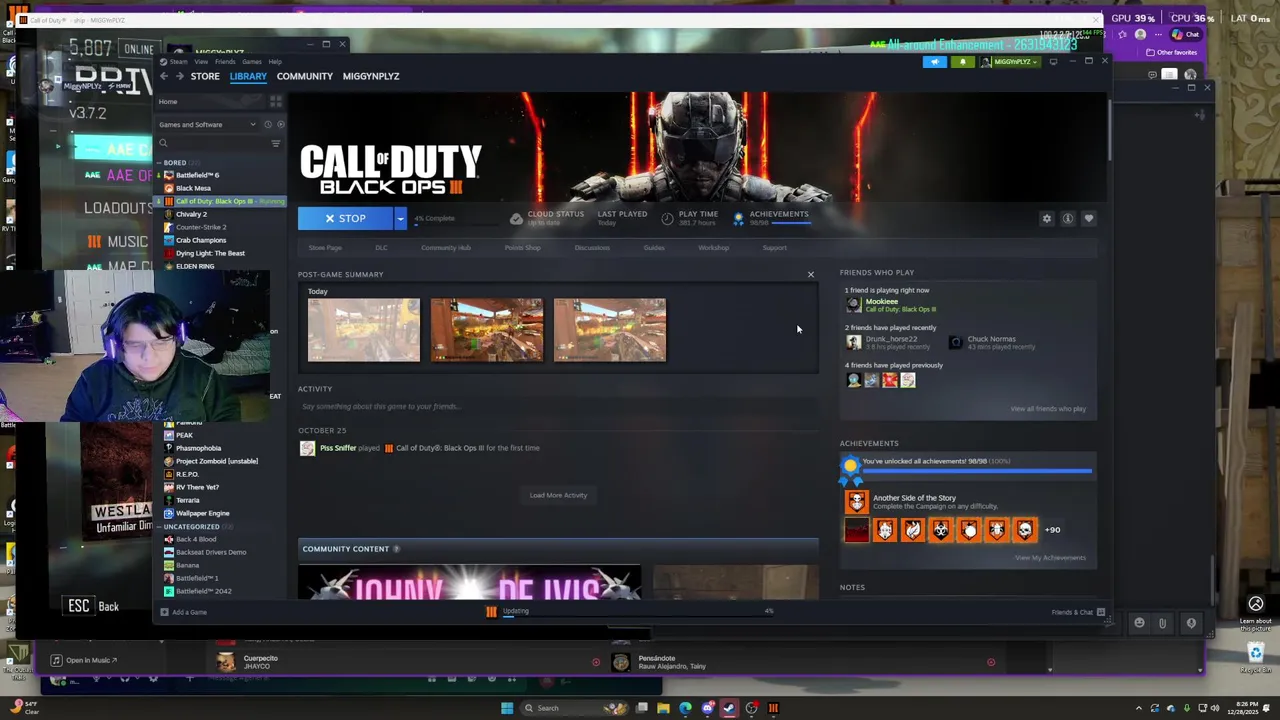Open the first post-game screenshot thumbnail
The height and width of the screenshot is (720, 1280).
click(x=364, y=330)
